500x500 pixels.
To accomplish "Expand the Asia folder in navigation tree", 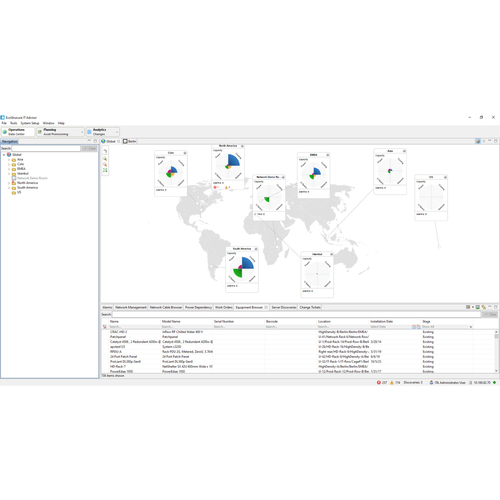I will tap(9, 160).
